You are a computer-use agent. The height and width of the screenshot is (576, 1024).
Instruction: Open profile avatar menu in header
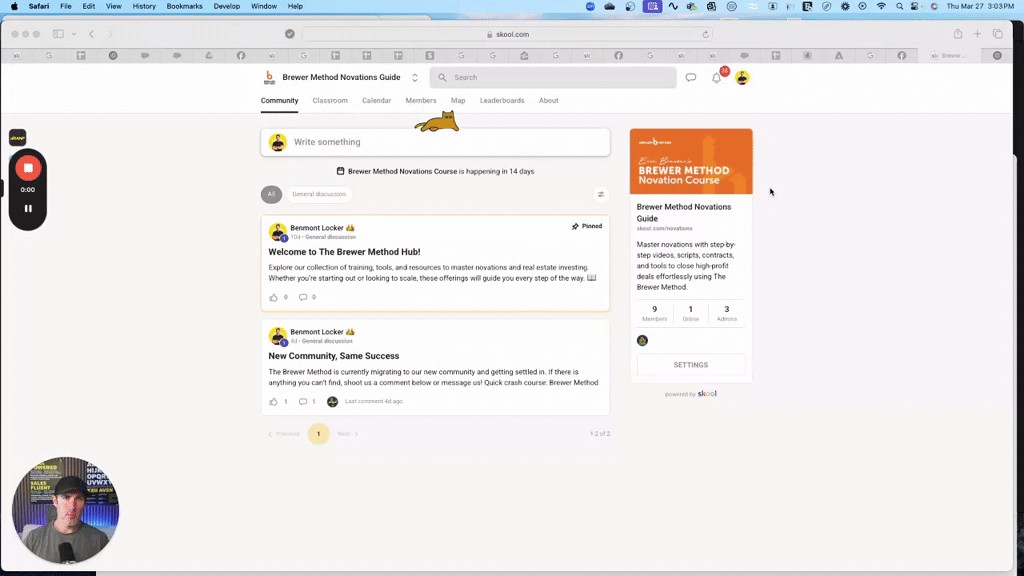point(742,78)
